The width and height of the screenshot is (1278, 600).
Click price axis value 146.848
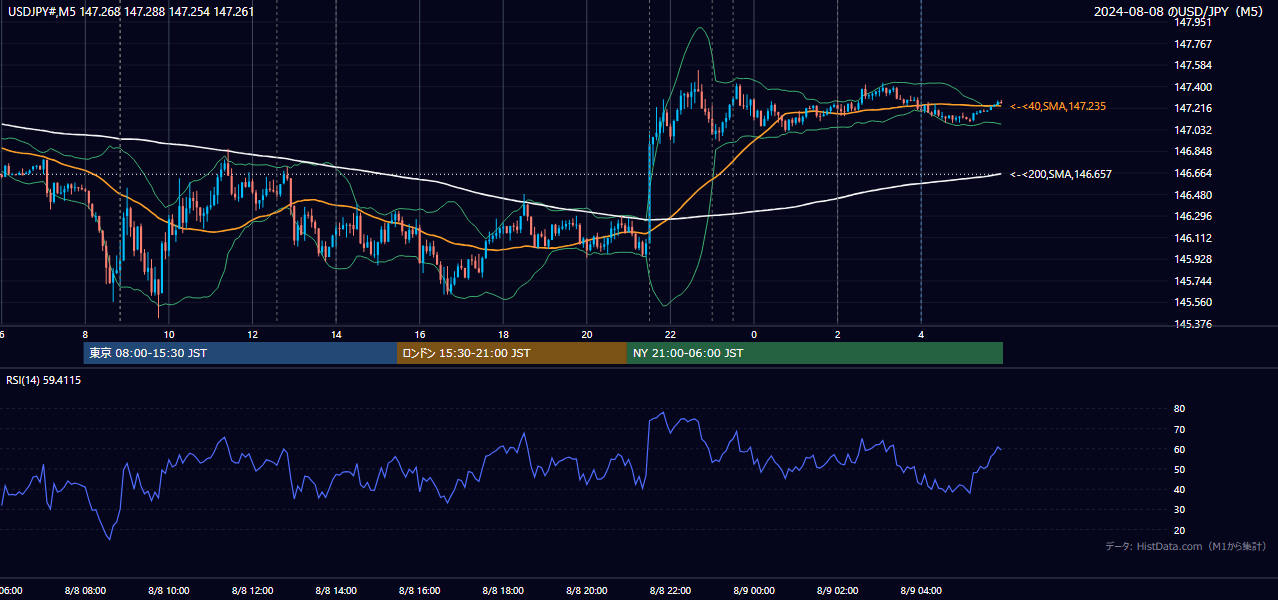tap(1193, 152)
